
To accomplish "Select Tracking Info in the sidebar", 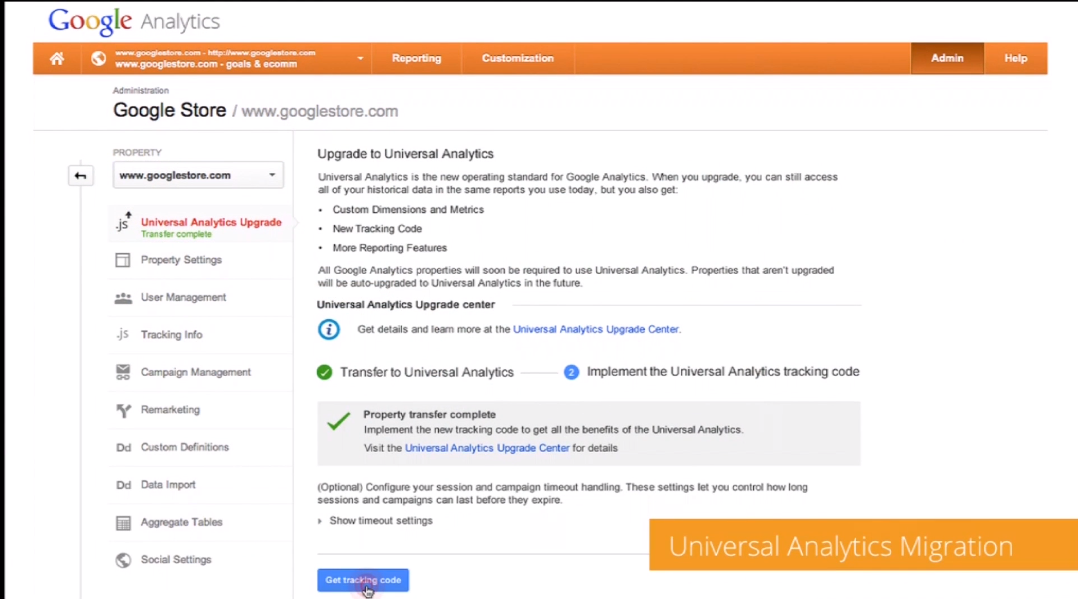I will (171, 335).
